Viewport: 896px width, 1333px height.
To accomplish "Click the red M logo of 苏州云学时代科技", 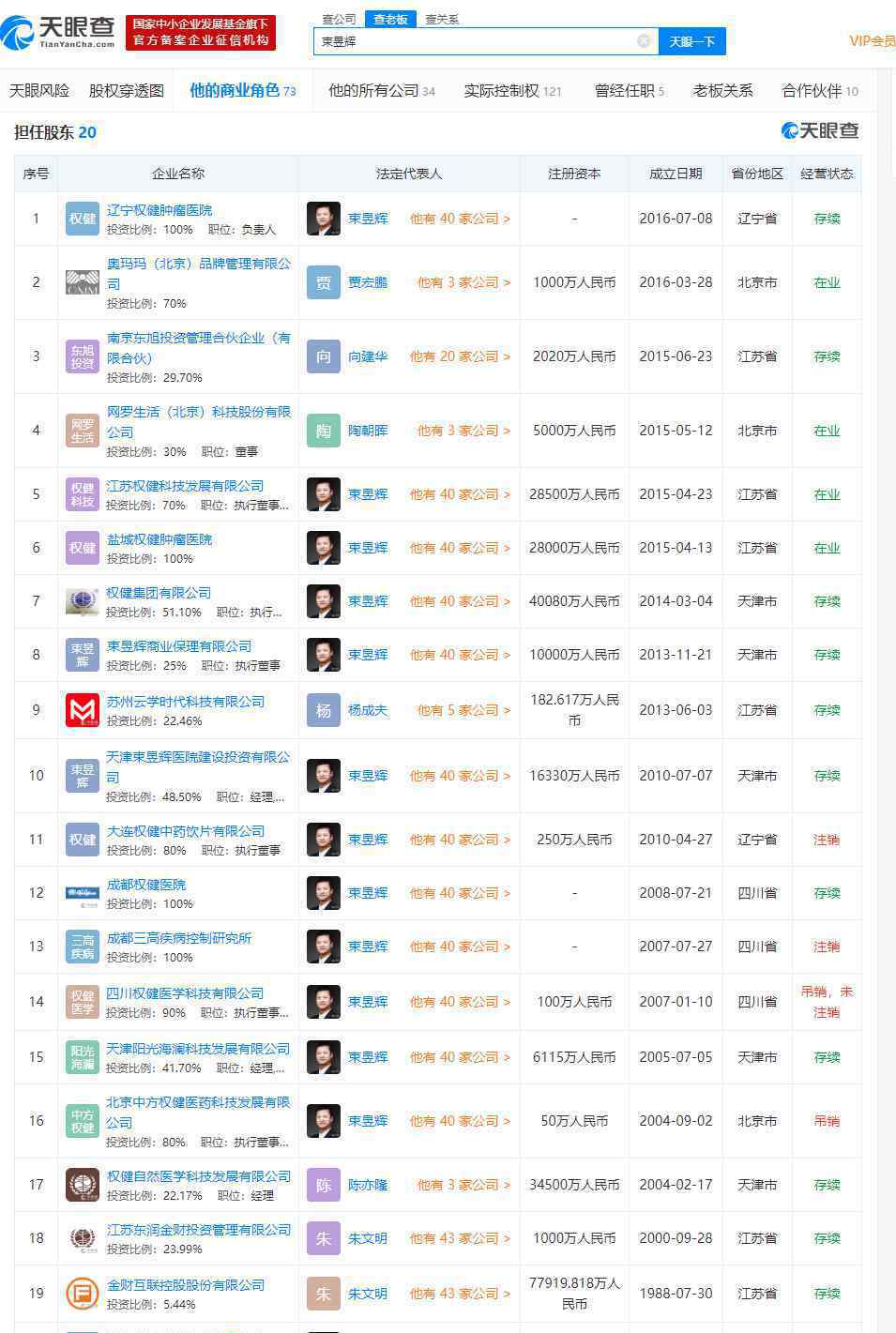I will click(83, 710).
